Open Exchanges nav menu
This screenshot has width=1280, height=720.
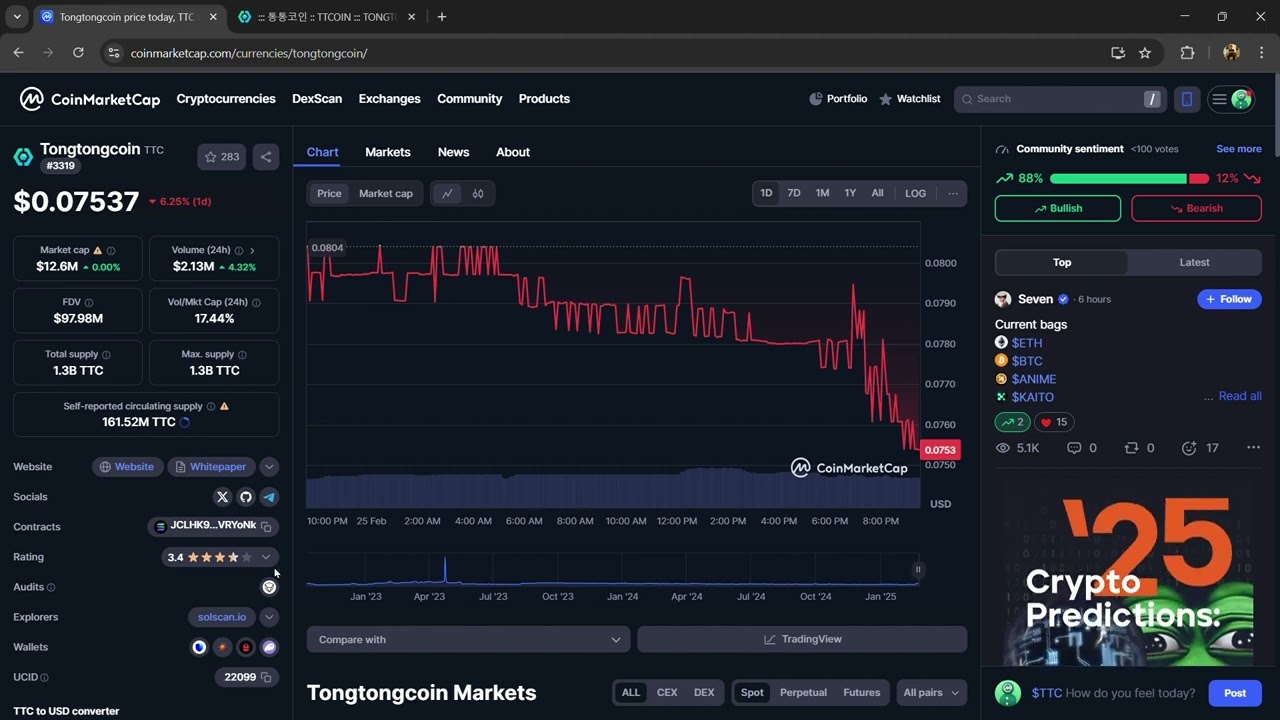[389, 99]
